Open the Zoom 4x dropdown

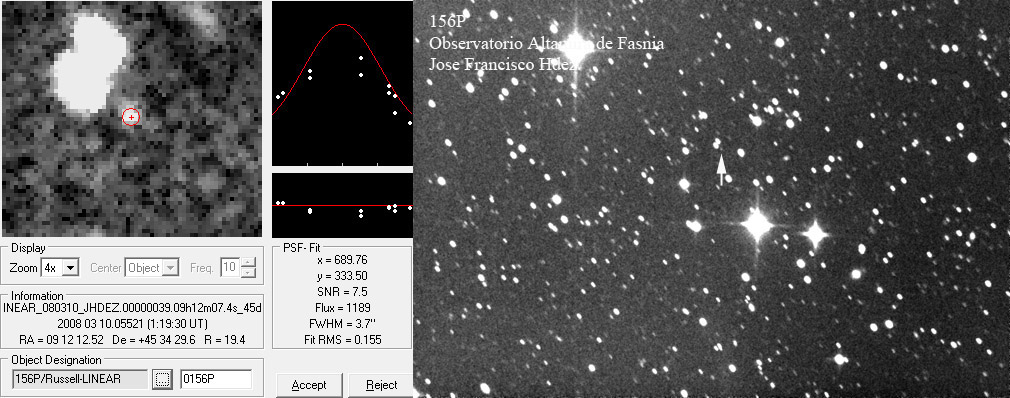coord(60,267)
